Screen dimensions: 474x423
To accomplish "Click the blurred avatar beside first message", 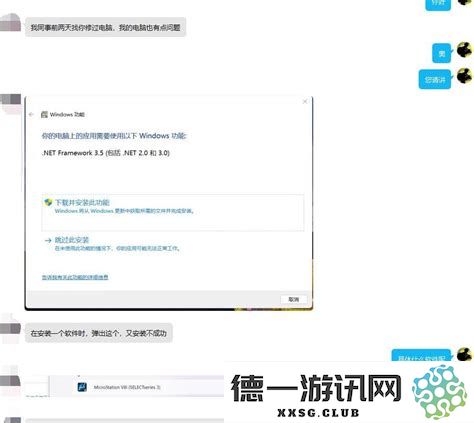I will [x=11, y=23].
